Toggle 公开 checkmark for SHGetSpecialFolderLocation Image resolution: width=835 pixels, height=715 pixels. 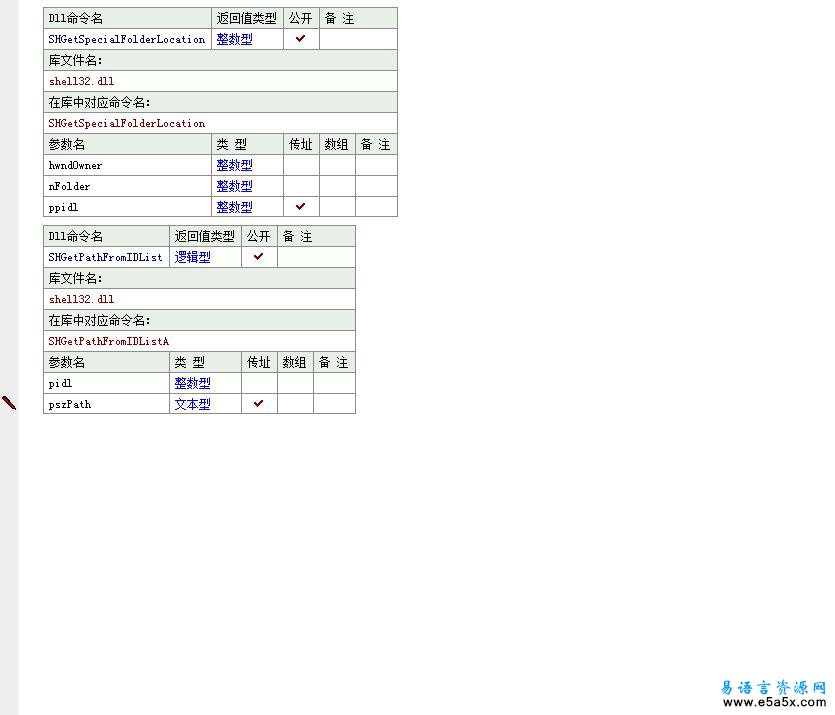tap(300, 39)
